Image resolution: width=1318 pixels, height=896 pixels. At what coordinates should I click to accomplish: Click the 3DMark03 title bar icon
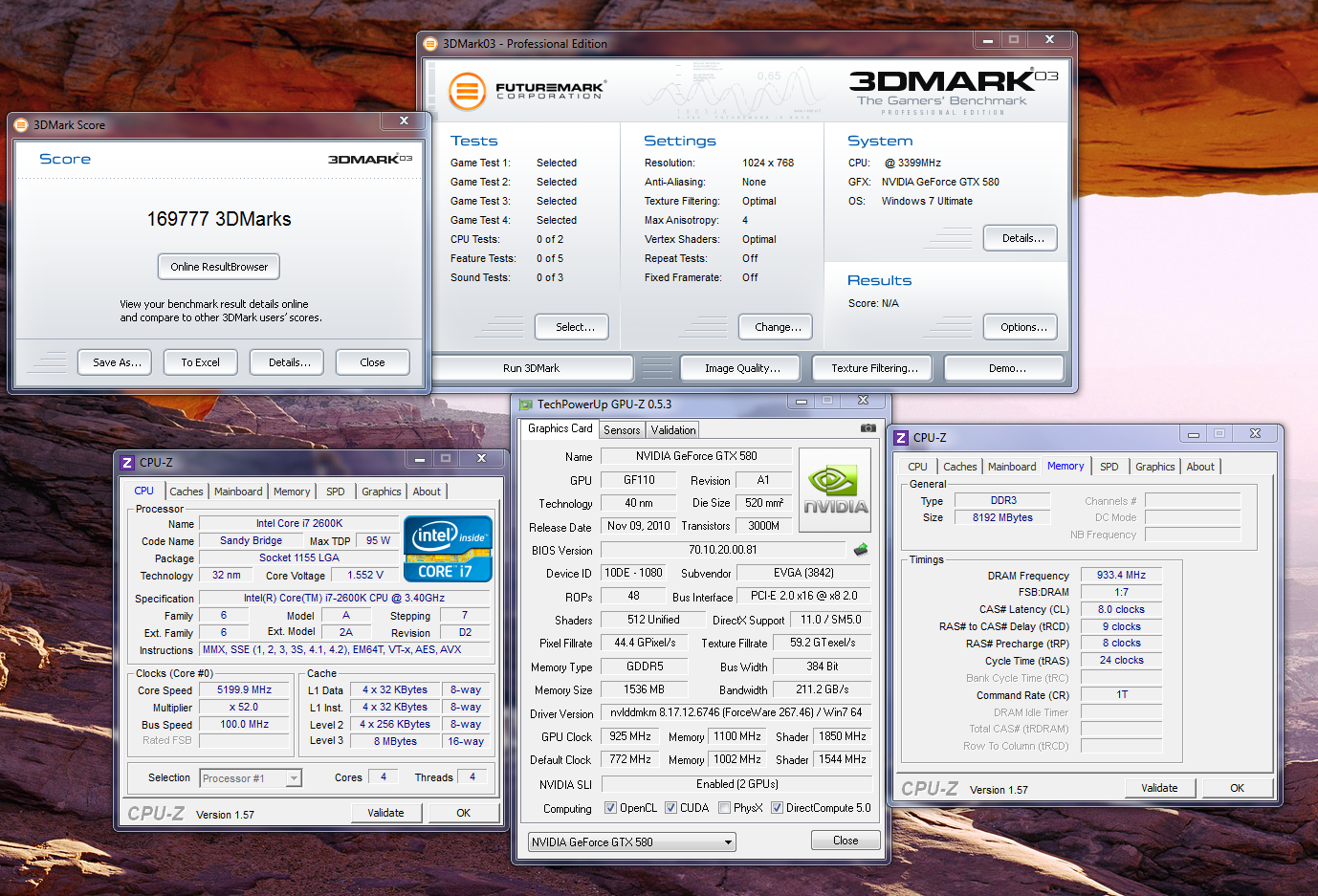430,43
